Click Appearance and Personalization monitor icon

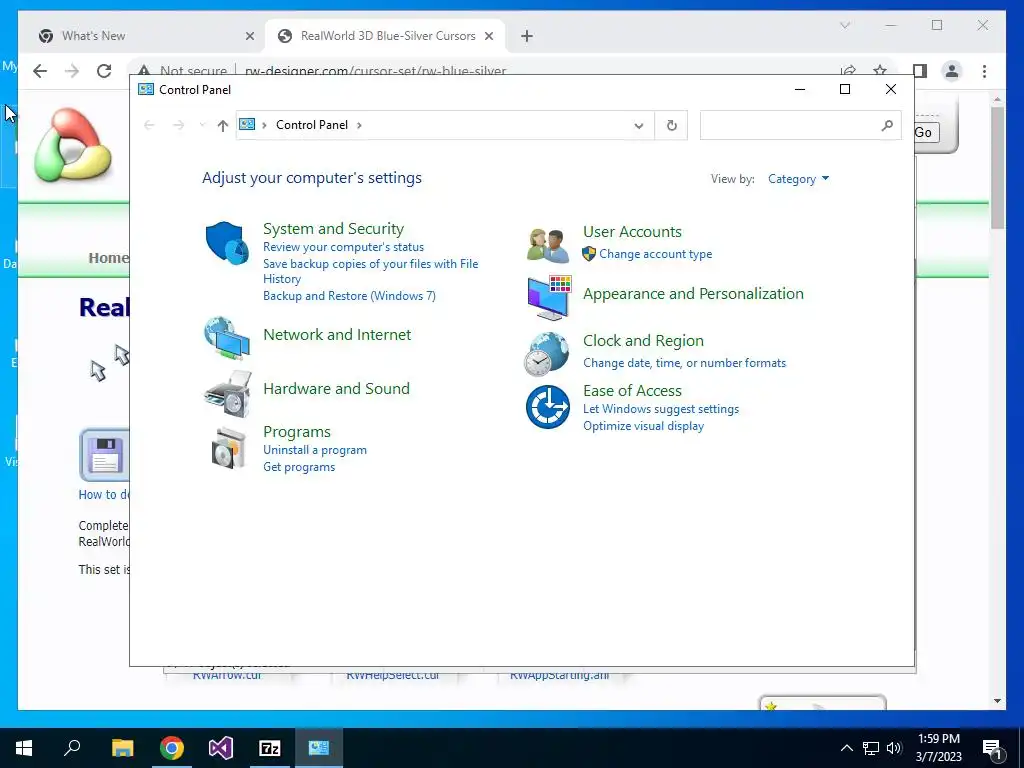(549, 297)
